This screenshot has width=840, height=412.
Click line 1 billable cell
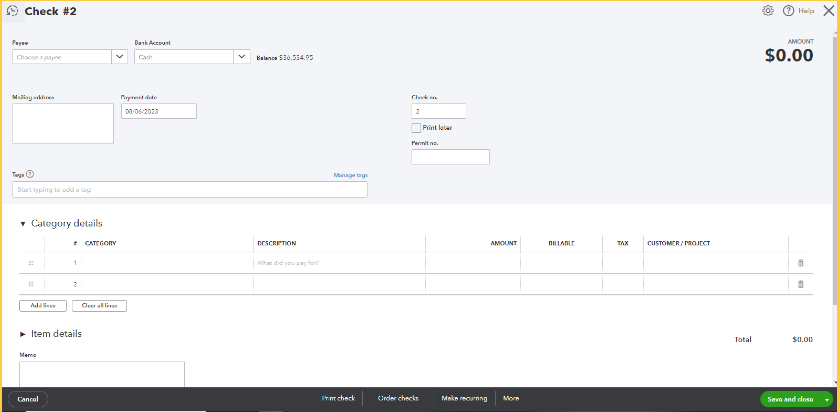[561, 263]
